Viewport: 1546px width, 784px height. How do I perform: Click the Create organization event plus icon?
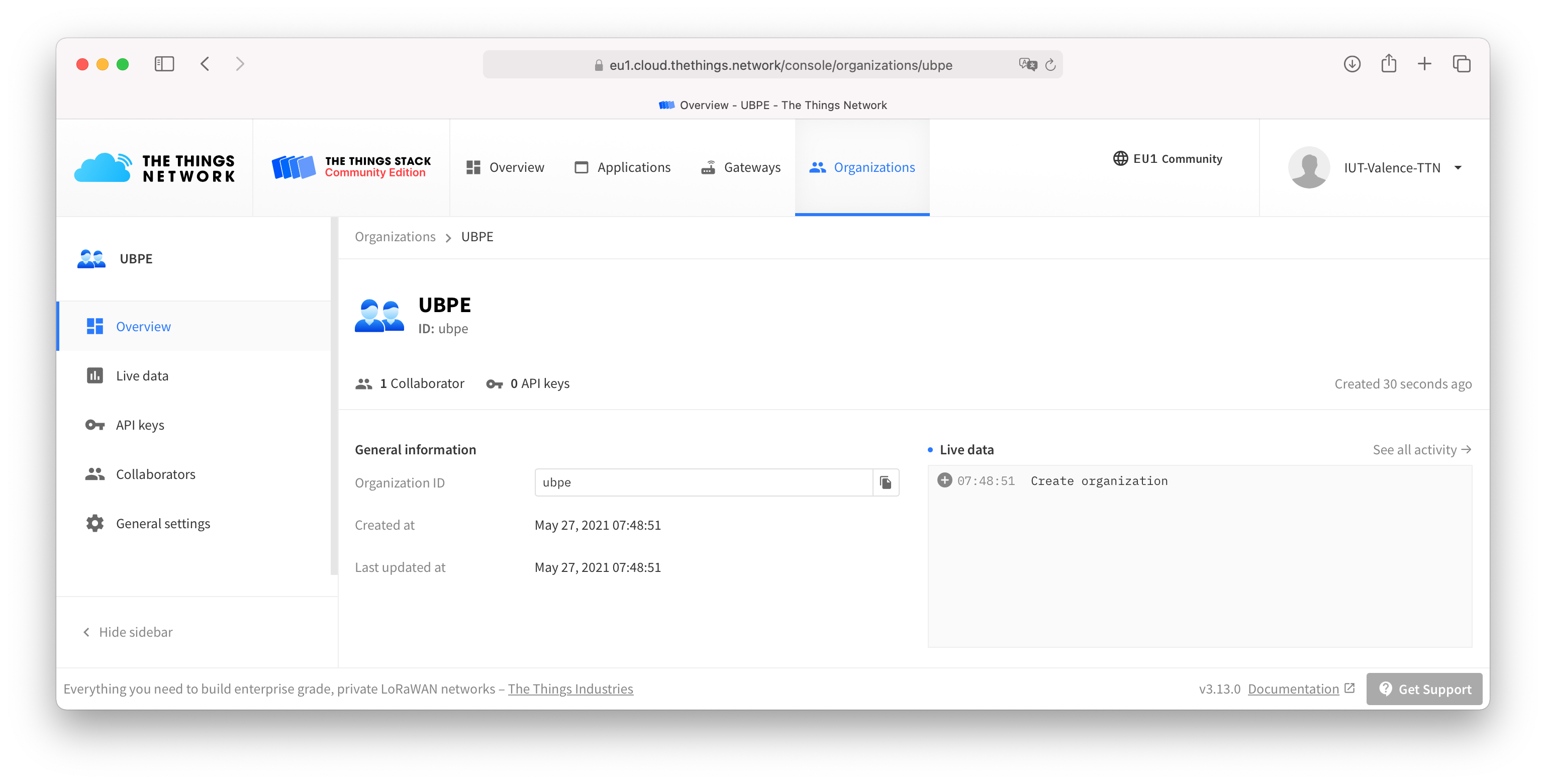[x=944, y=479]
